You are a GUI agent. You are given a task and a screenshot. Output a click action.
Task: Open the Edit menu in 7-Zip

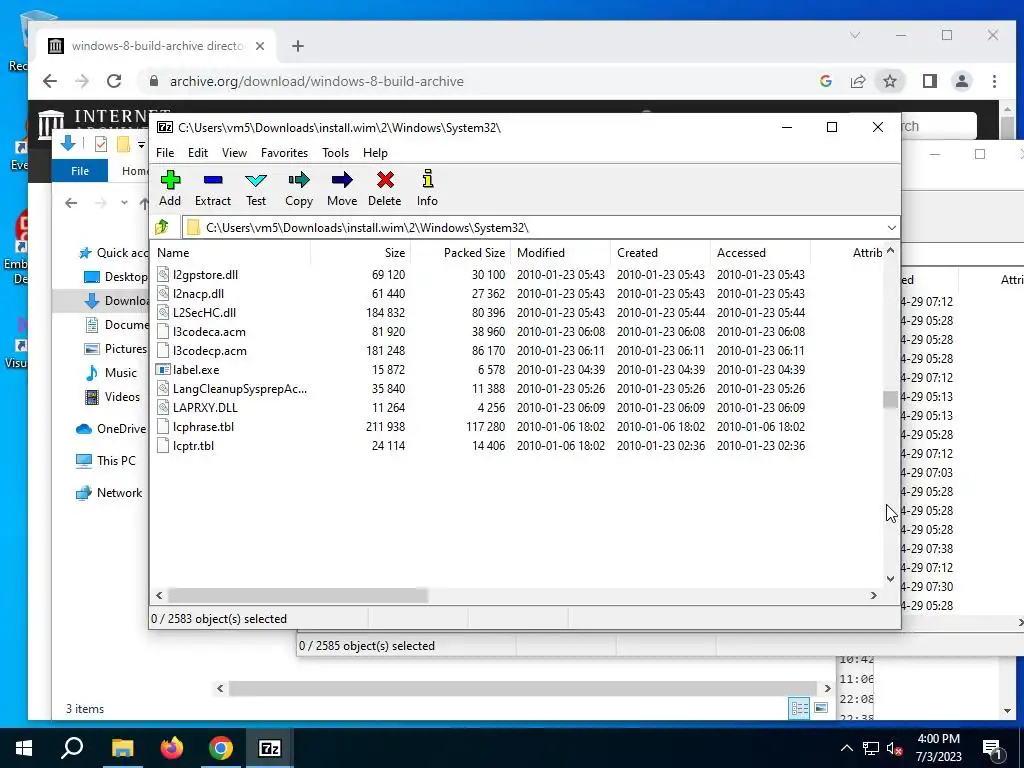[x=198, y=153]
